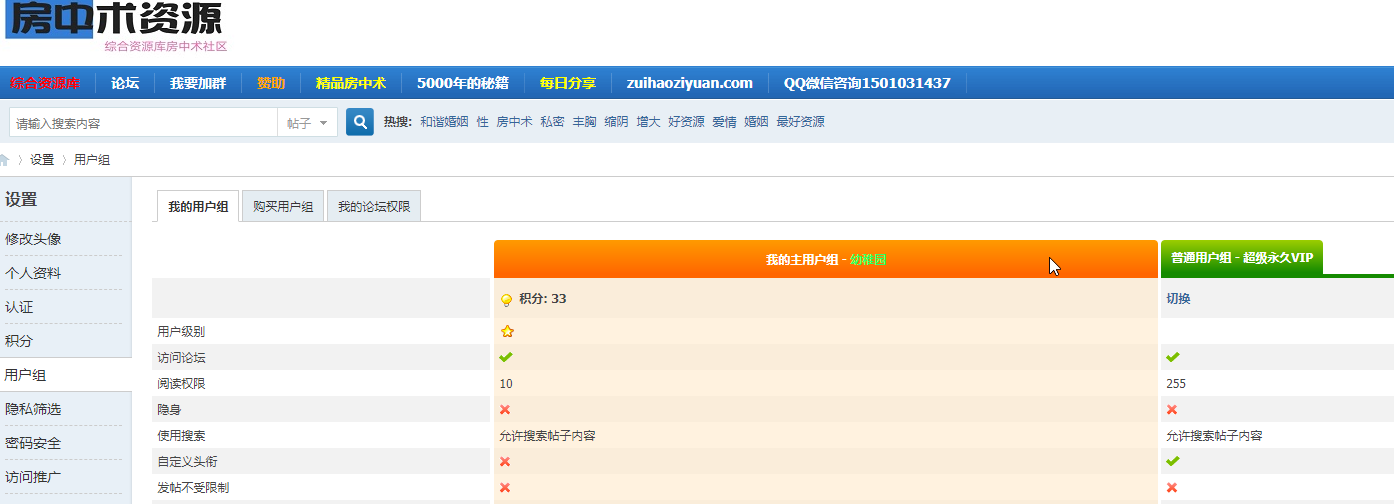Click green checkmark in 自定义头衔 row, VIP column
The image size is (1394, 504).
click(x=1173, y=461)
